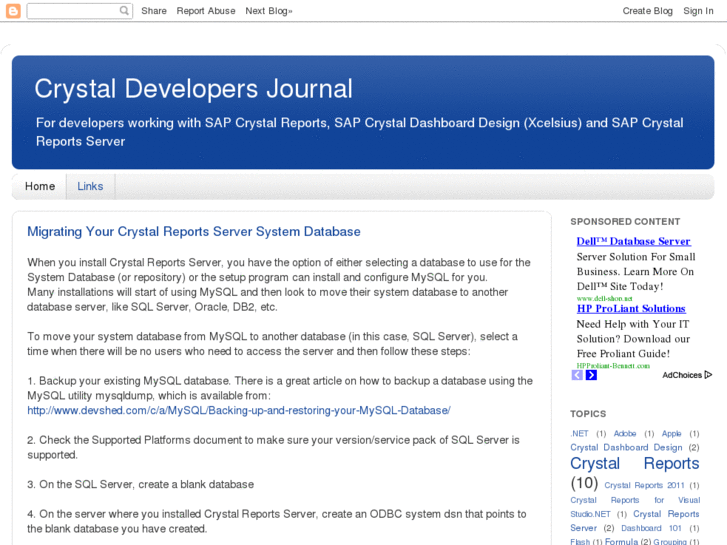Screen dimensions: 727x545
Task: Click the AdChoices label
Action: (x=682, y=375)
